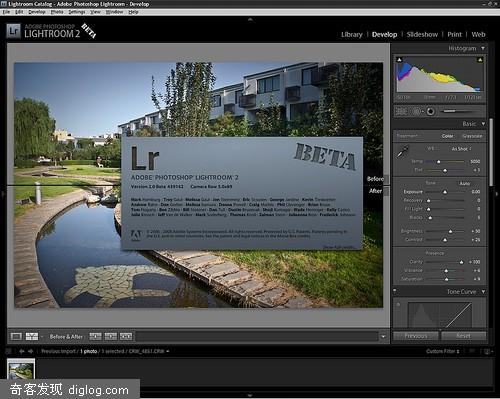Toggle the highlight clipping indicator in histogram
This screenshot has width=500, height=399.
pyautogui.click(x=480, y=60)
